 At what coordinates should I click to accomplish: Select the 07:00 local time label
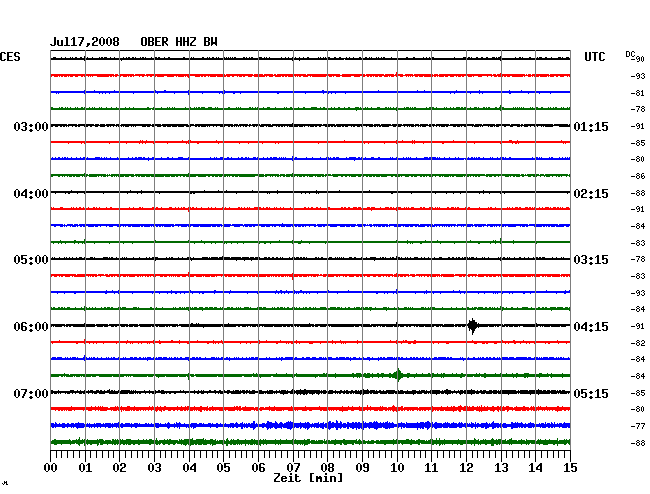click(31, 393)
